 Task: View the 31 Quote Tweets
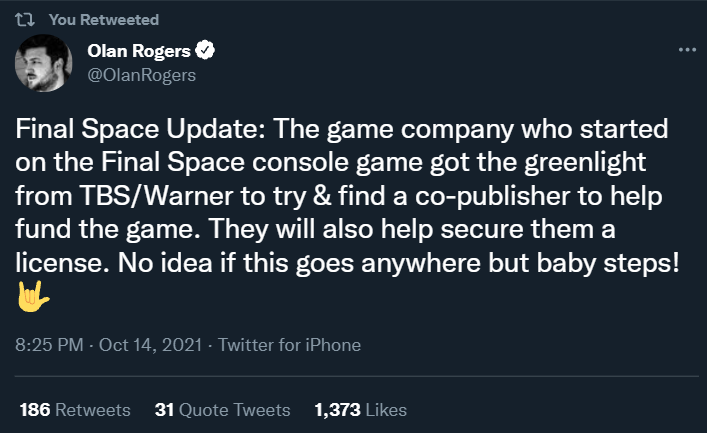[x=223, y=409]
